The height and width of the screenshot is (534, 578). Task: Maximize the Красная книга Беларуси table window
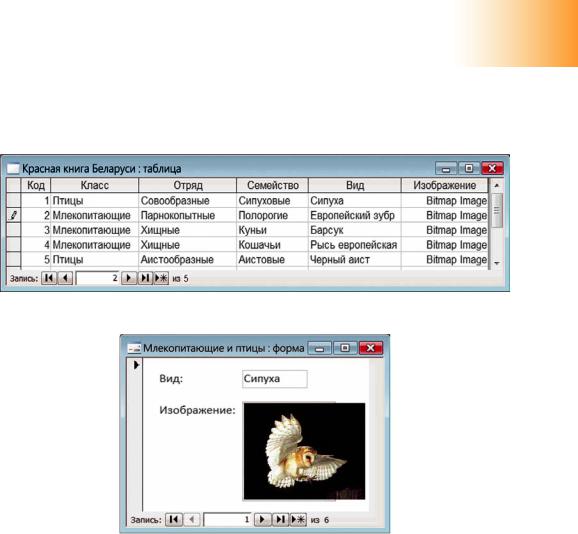pyautogui.click(x=469, y=168)
